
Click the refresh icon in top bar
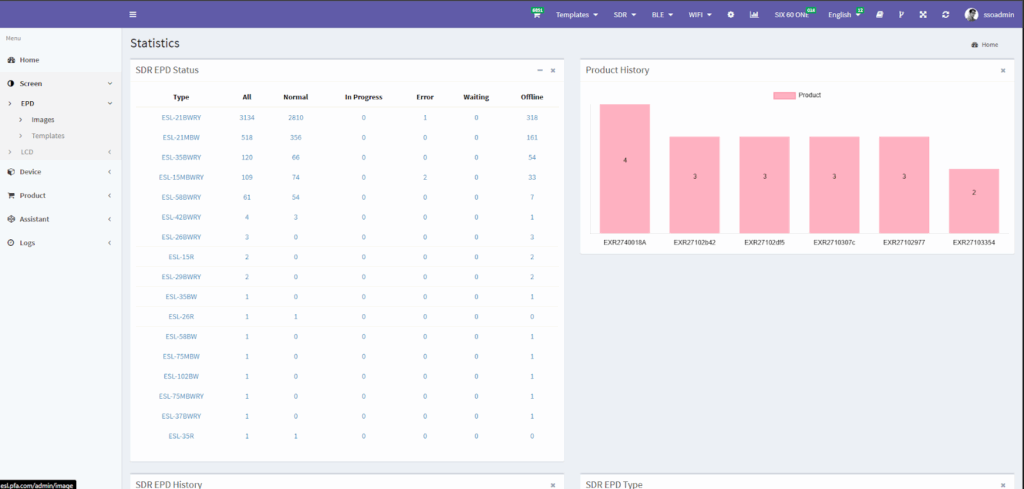[945, 15]
